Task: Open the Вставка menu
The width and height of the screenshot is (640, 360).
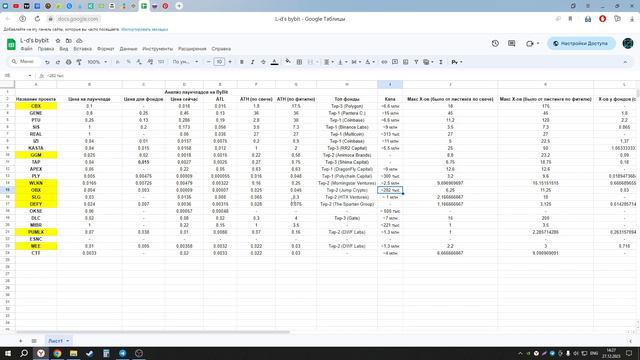Action: coord(82,49)
